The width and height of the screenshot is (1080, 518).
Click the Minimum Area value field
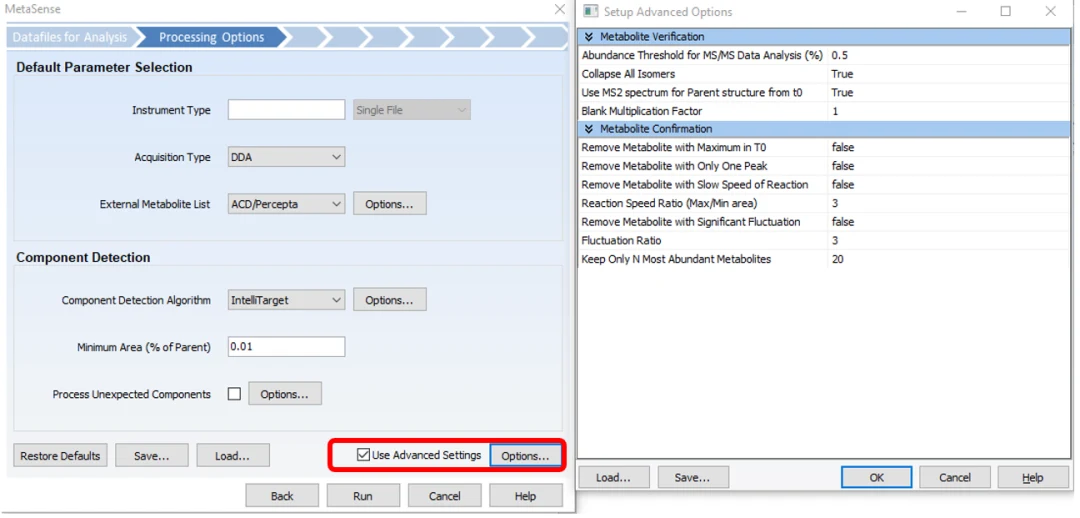point(287,346)
